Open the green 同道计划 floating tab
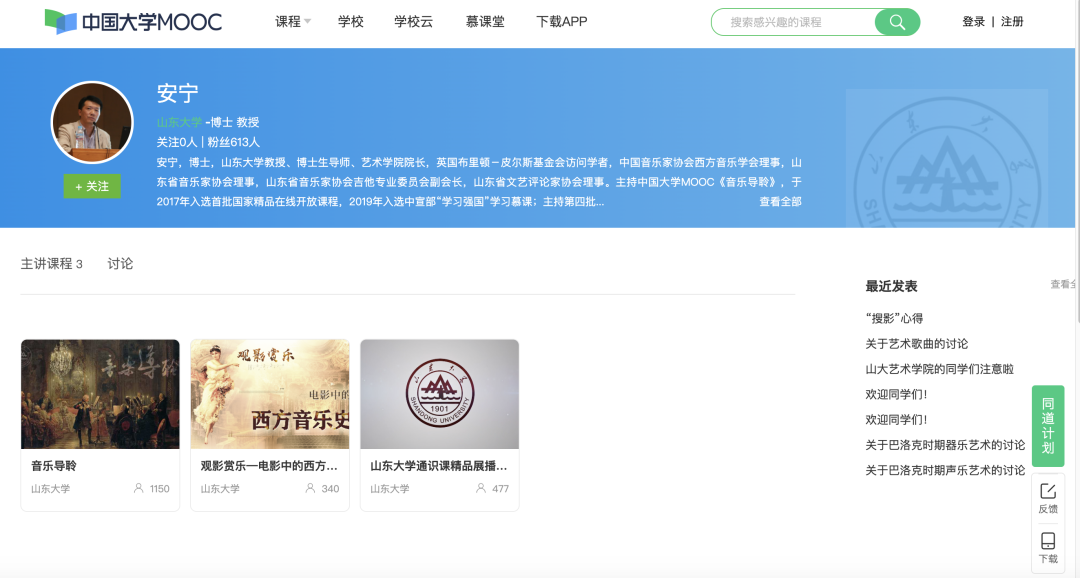The image size is (1080, 578). (1047, 427)
